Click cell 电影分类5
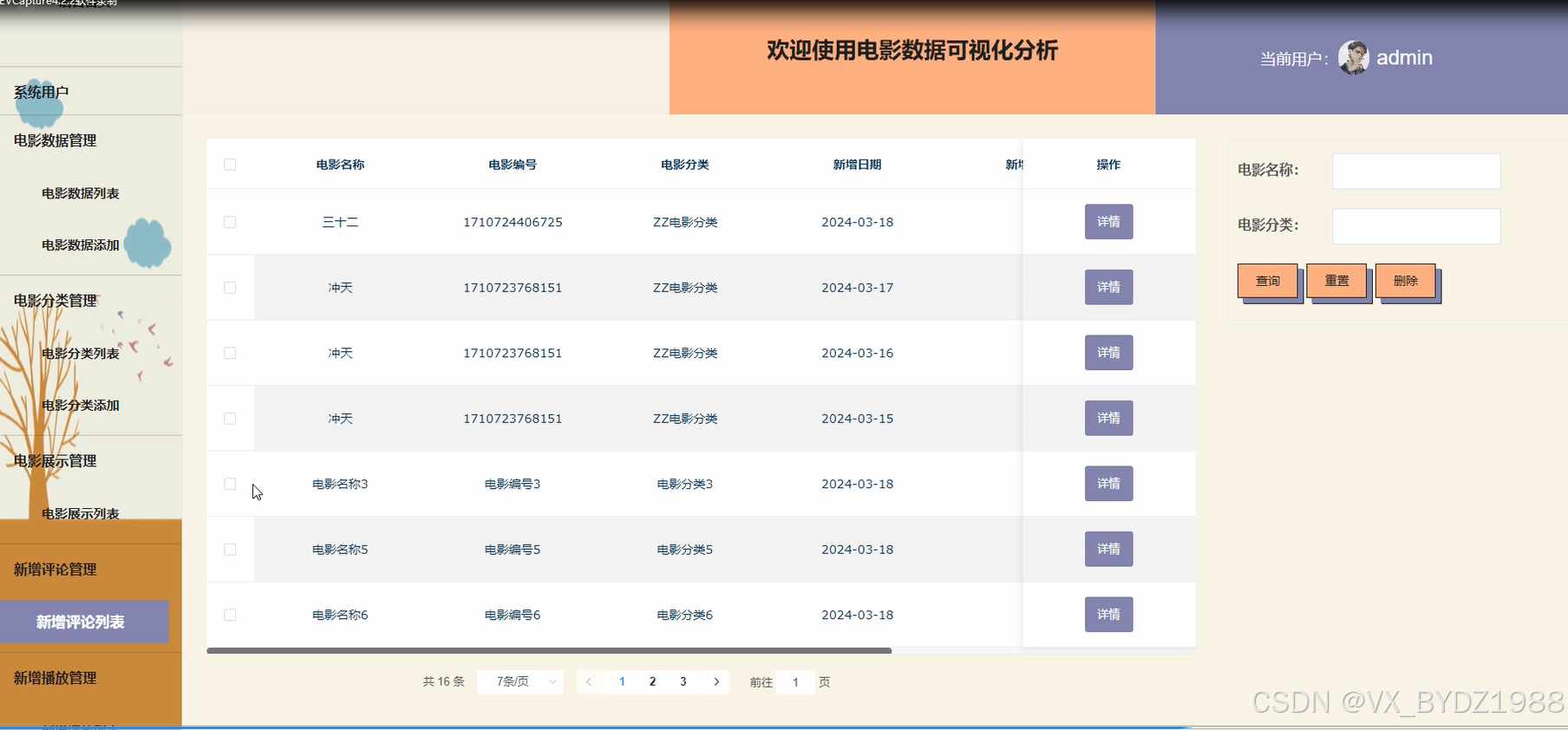1568x730 pixels. coord(685,550)
